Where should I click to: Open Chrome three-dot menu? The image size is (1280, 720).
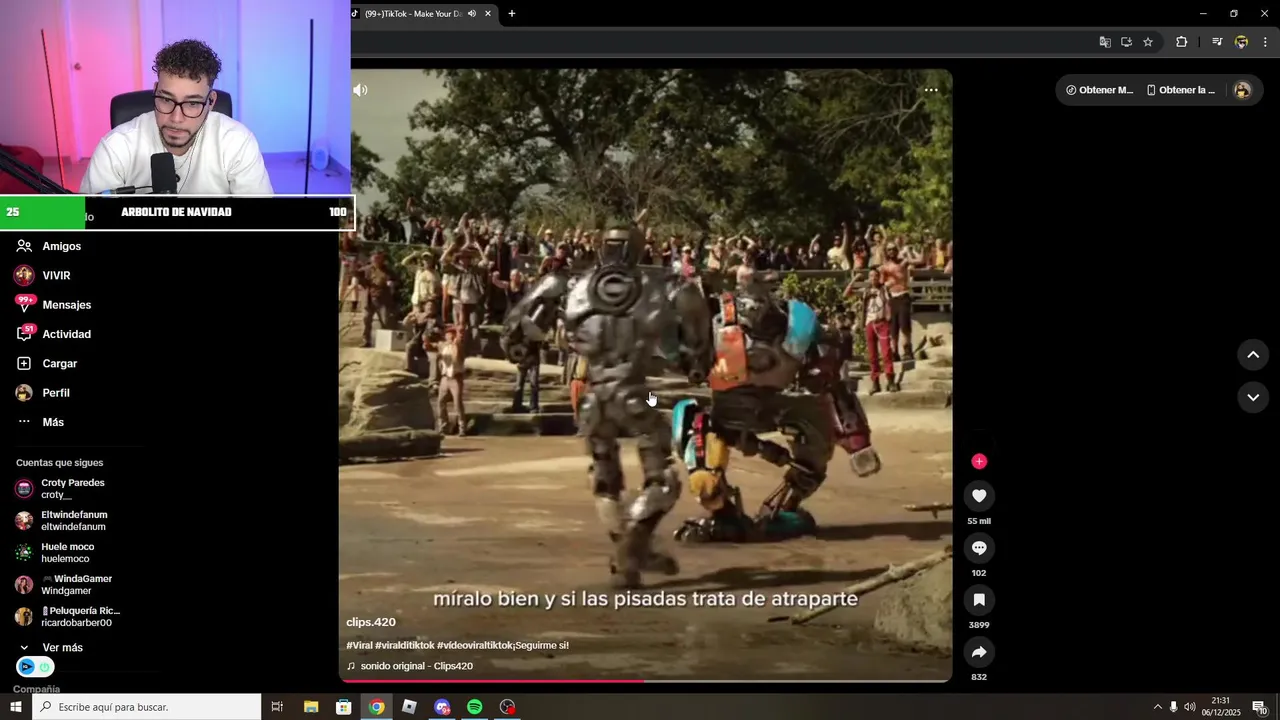[x=1265, y=42]
